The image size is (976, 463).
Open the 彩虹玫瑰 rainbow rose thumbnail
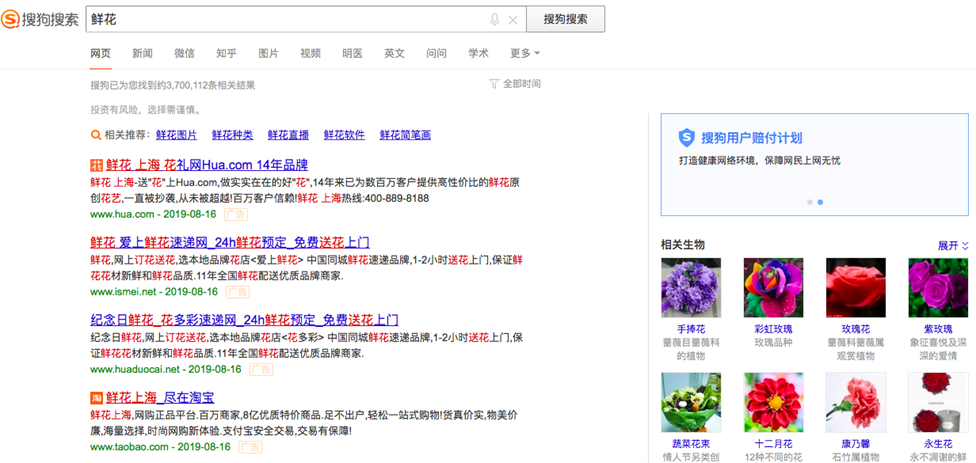click(x=774, y=288)
